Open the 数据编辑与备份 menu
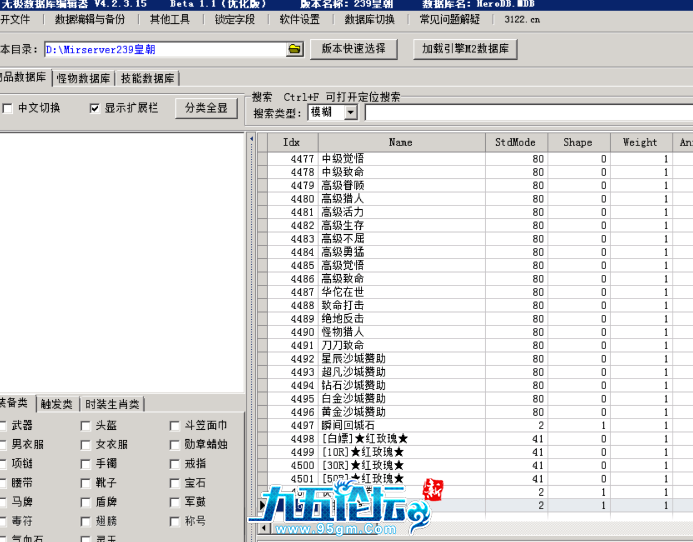 pyautogui.click(x=90, y=19)
